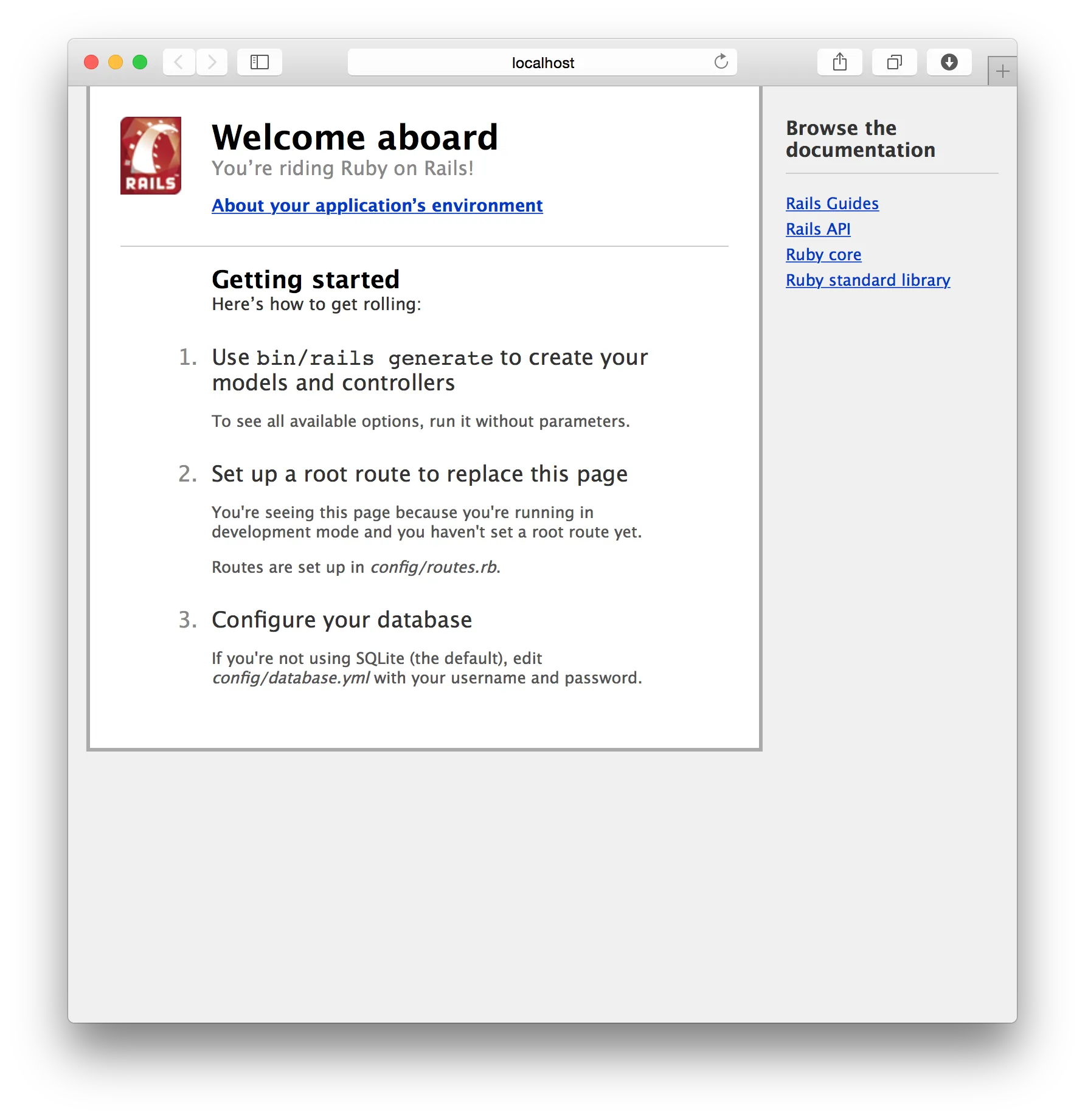Screen dimensions: 1085x1120
Task: Click the address bar showing localhost
Action: click(x=542, y=61)
